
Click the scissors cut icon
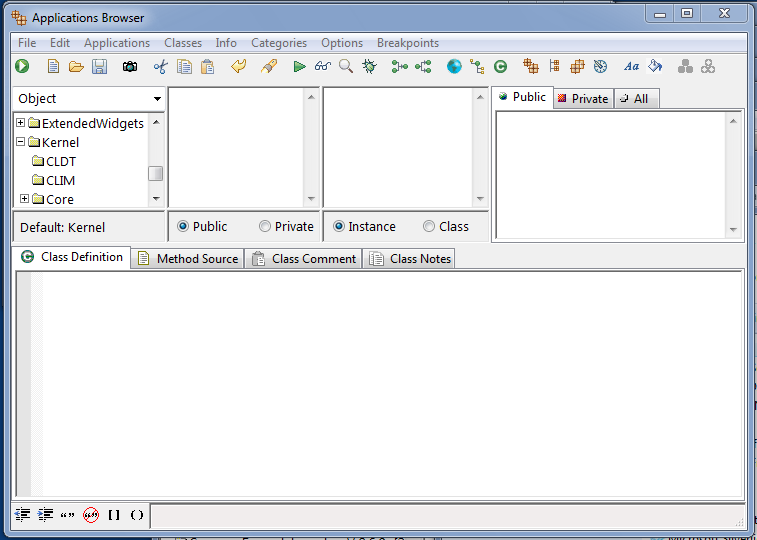tap(160, 67)
